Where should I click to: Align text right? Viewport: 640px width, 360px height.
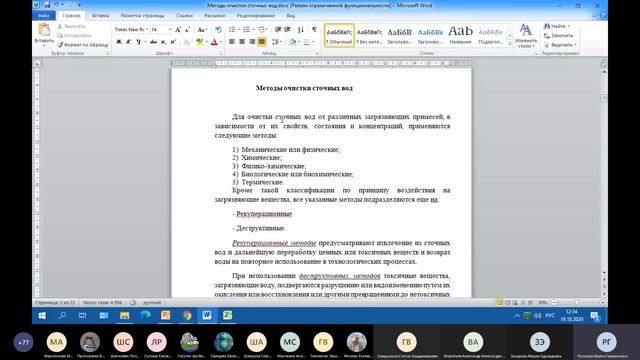[252, 42]
